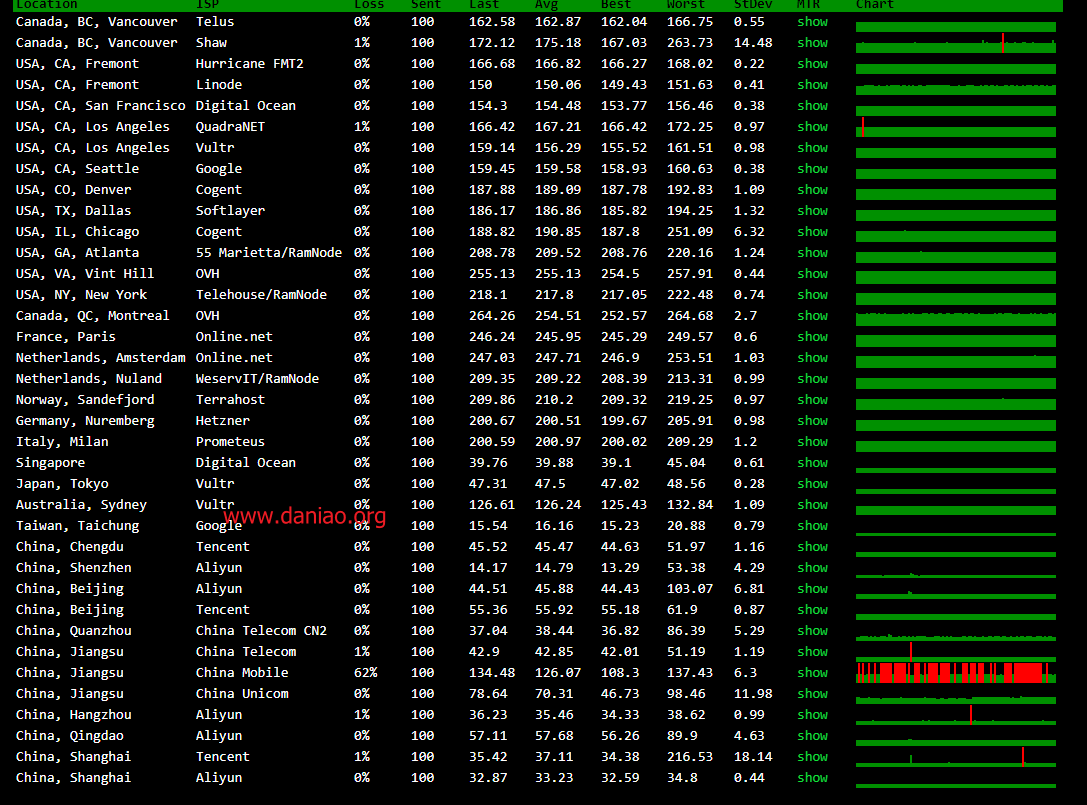1087x805 pixels.
Task: Open show link for Montreal OVH
Action: pyautogui.click(x=812, y=315)
